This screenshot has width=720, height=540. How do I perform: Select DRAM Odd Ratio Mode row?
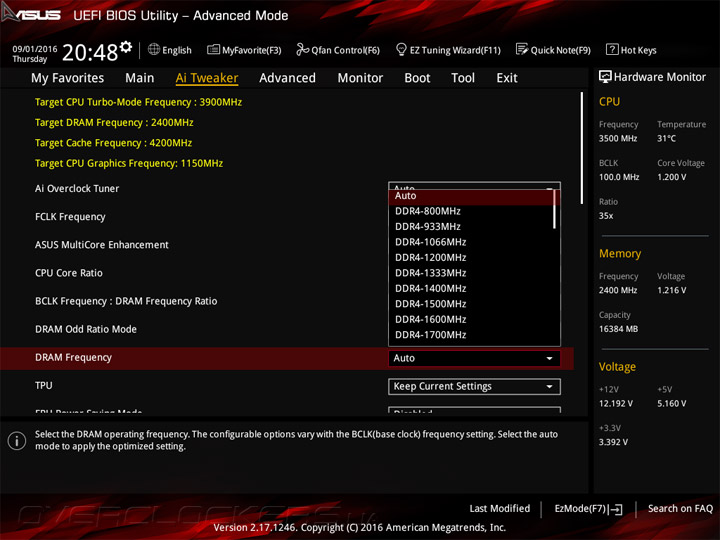tap(86, 329)
